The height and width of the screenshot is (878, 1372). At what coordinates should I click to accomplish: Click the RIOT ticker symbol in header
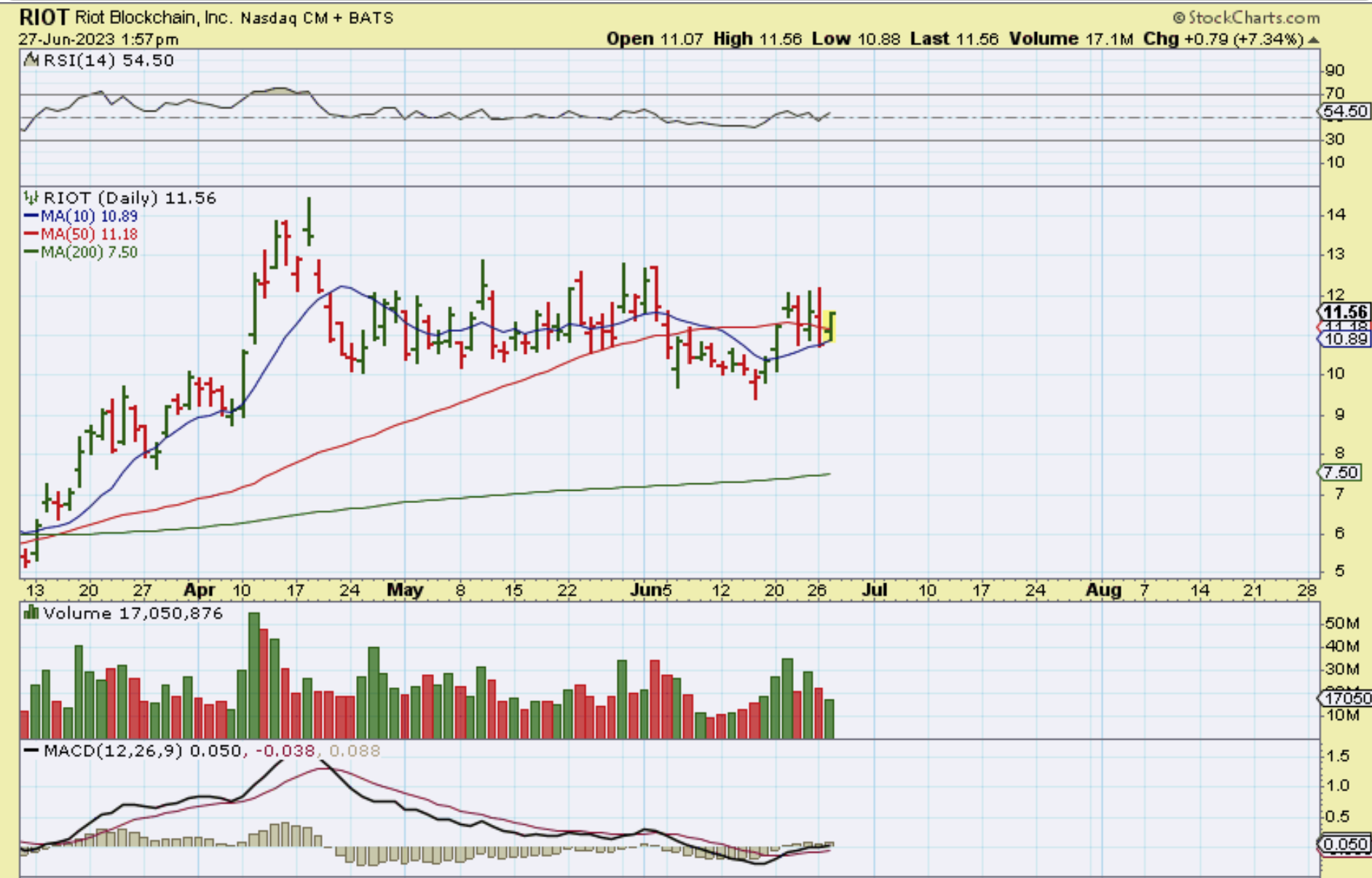[x=44, y=17]
